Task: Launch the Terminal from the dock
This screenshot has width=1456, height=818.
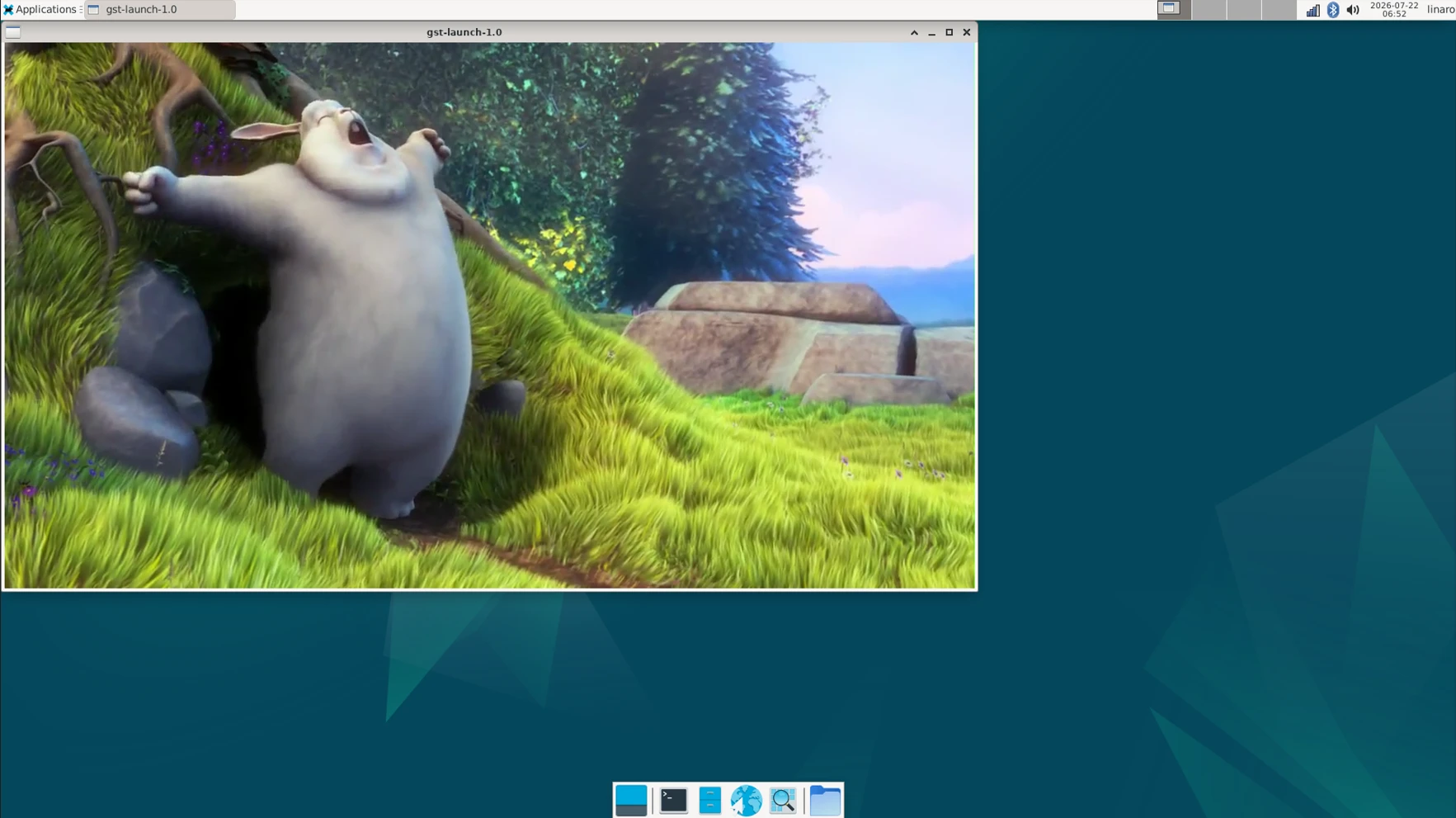Action: coord(674,800)
